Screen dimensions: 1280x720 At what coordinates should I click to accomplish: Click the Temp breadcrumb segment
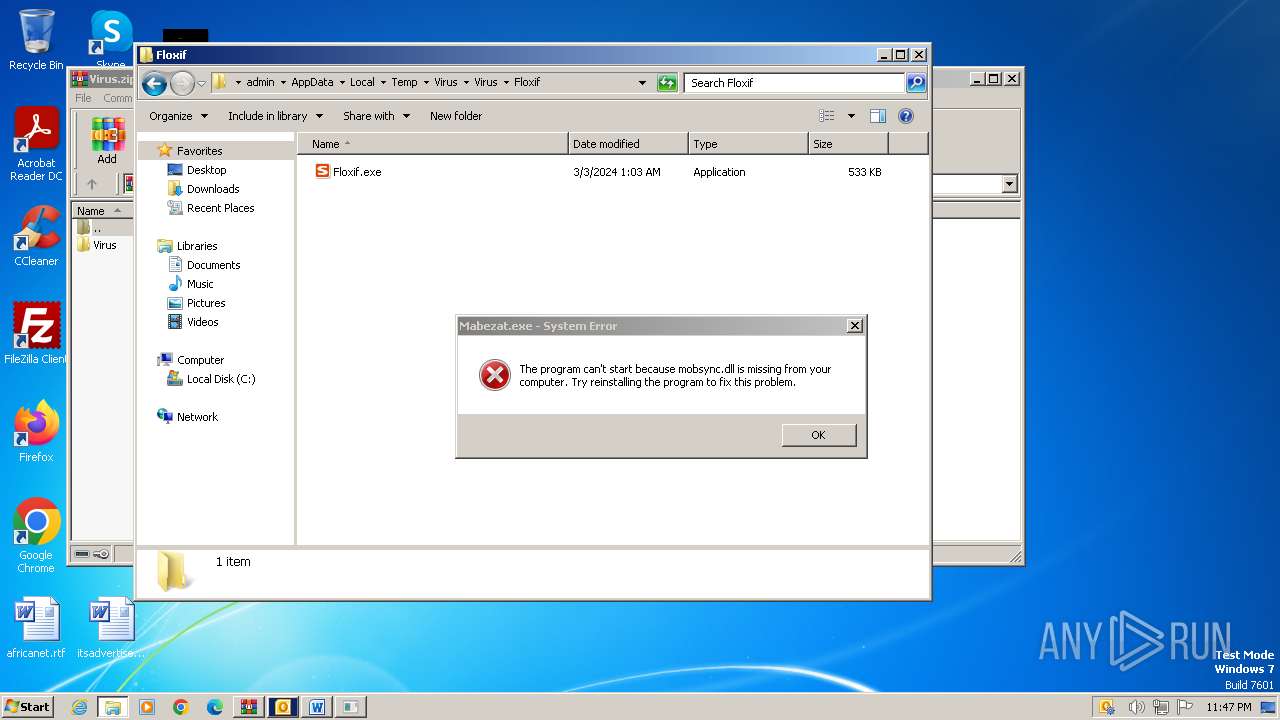[x=404, y=83]
